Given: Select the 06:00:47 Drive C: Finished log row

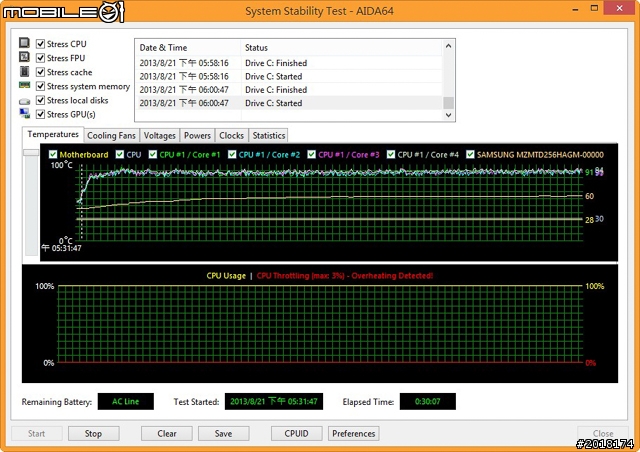Looking at the screenshot, I should click(x=289, y=89).
